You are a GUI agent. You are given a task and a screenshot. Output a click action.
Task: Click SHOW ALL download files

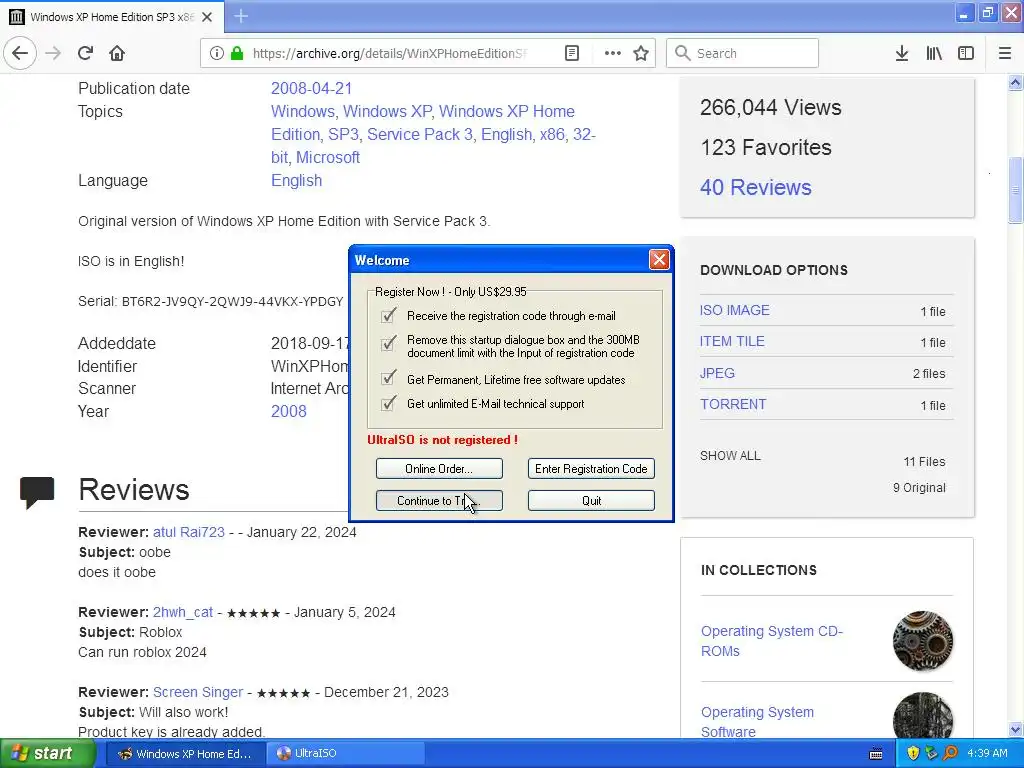pyautogui.click(x=730, y=456)
